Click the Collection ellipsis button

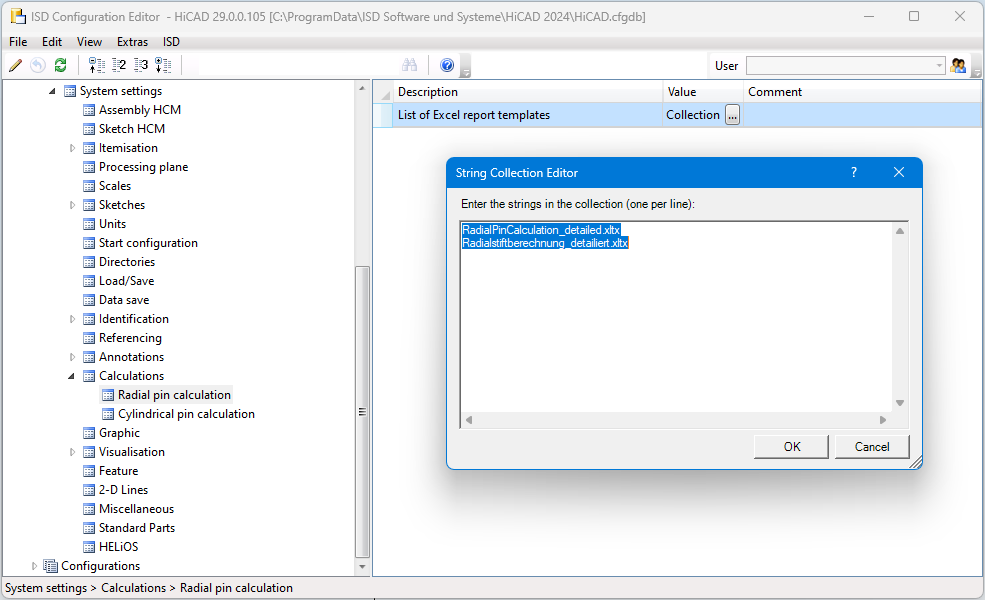click(732, 115)
